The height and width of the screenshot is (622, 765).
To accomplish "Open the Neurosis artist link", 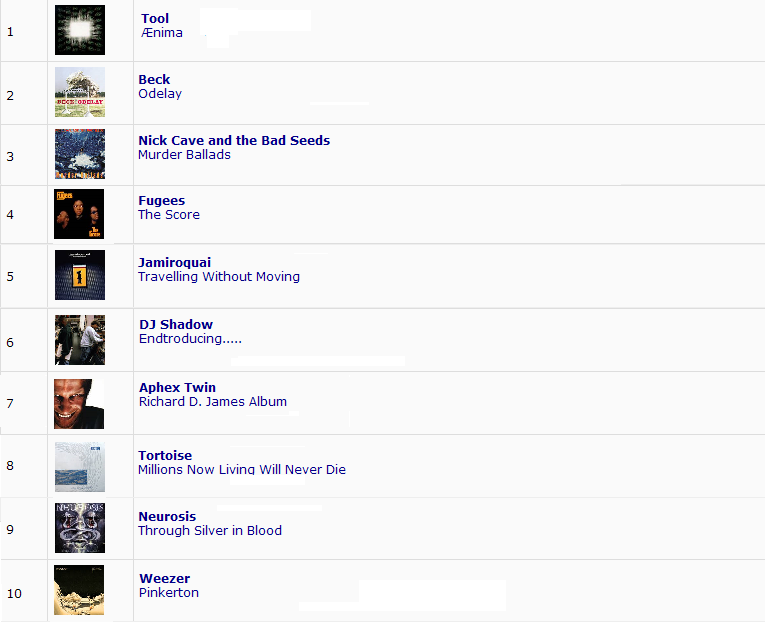I will coord(167,517).
